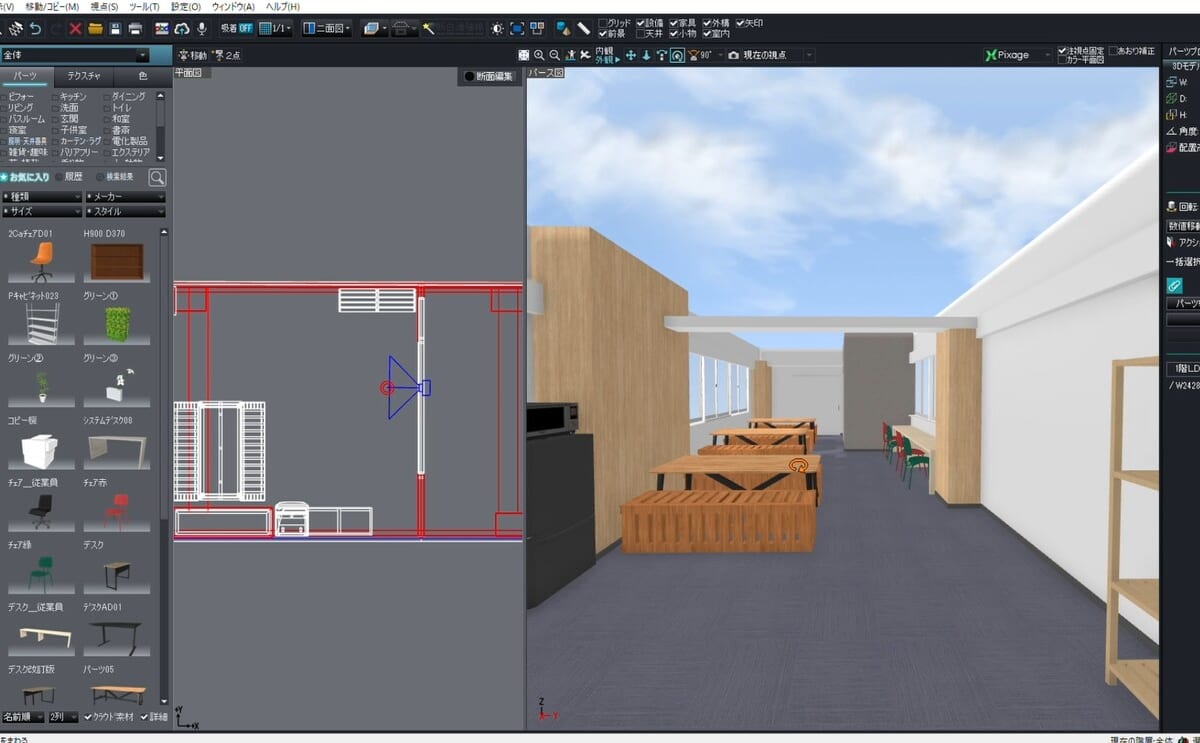Zoom in on the perspective view

[x=539, y=55]
